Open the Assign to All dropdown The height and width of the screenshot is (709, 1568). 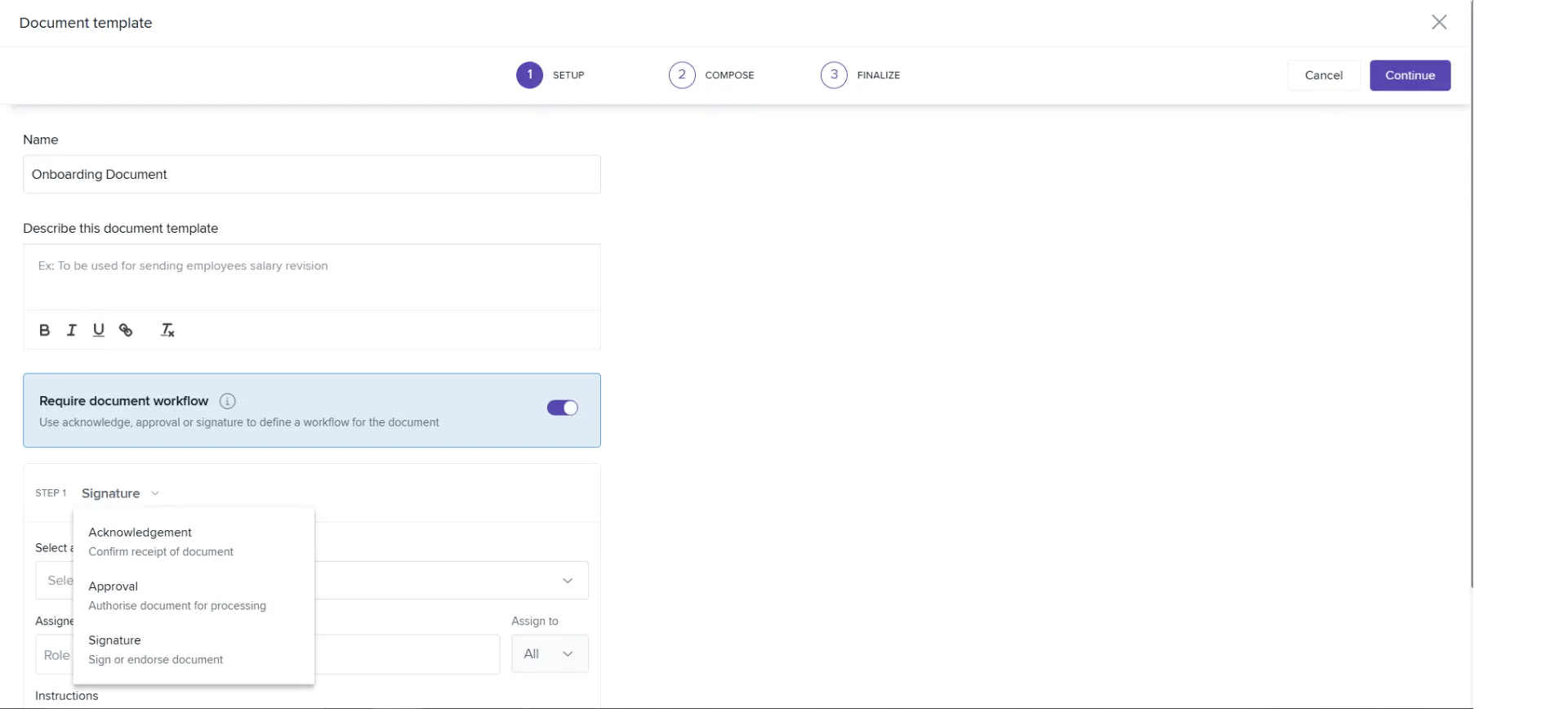pos(550,653)
